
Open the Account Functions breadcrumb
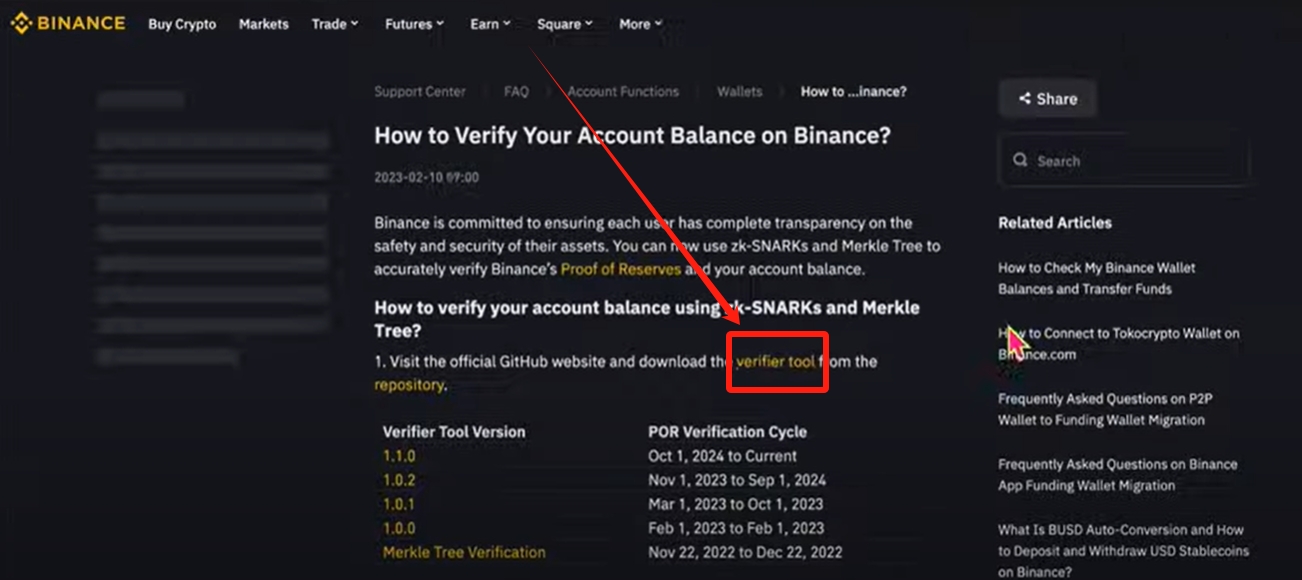click(623, 91)
